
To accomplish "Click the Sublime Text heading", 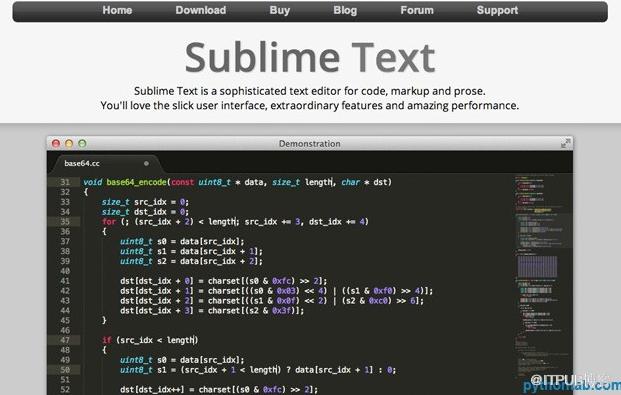I will (x=310, y=58).
